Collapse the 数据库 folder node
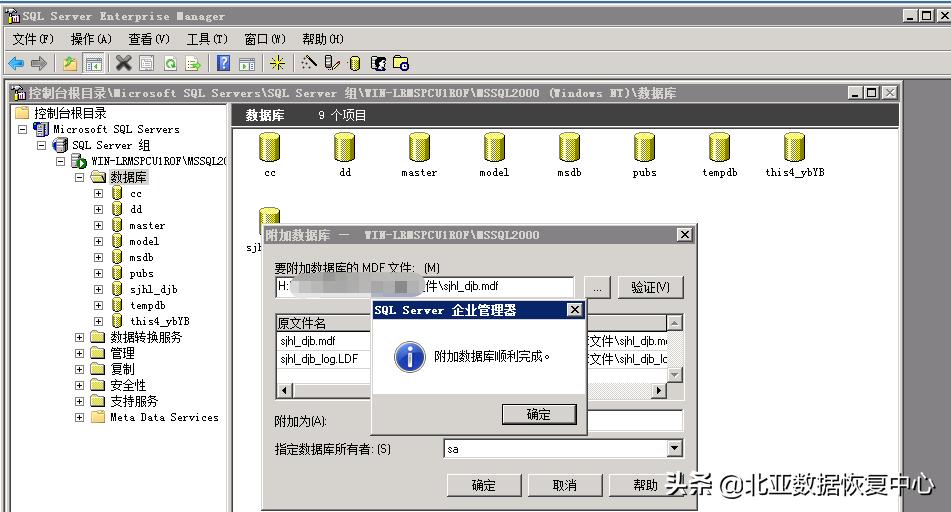The image size is (951, 512). pos(79,177)
